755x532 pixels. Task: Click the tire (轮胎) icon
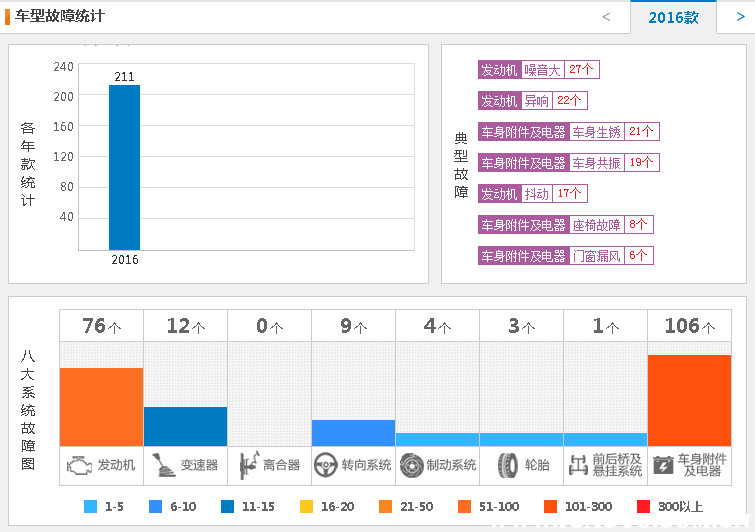point(508,465)
